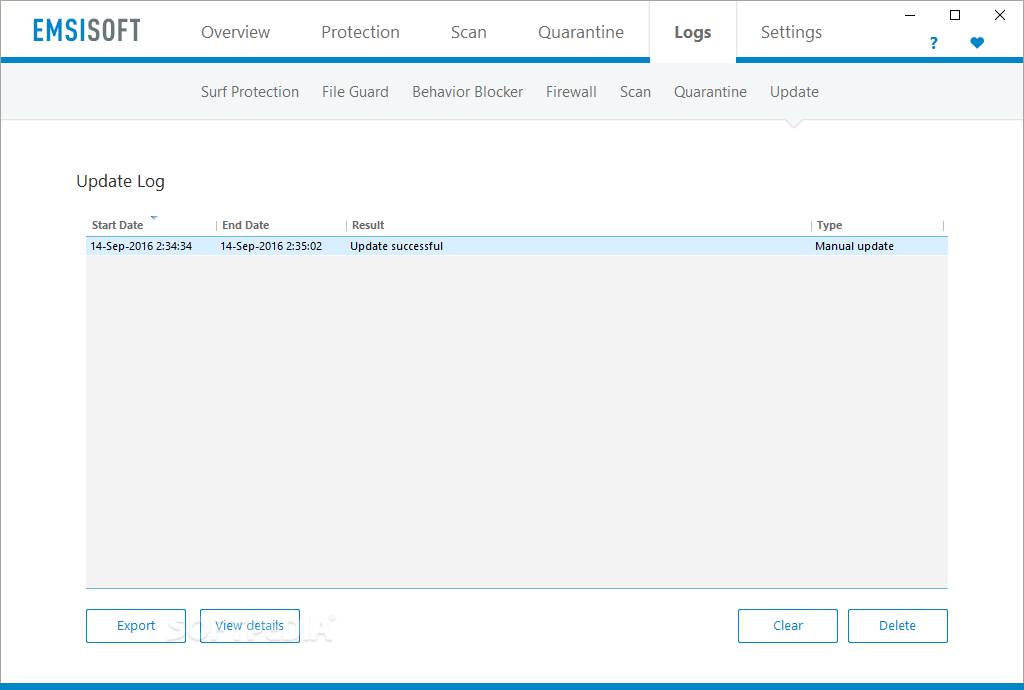The image size is (1024, 690).
Task: Click the 14-Sep-2016 2:35:02 end date cell
Action: click(271, 246)
